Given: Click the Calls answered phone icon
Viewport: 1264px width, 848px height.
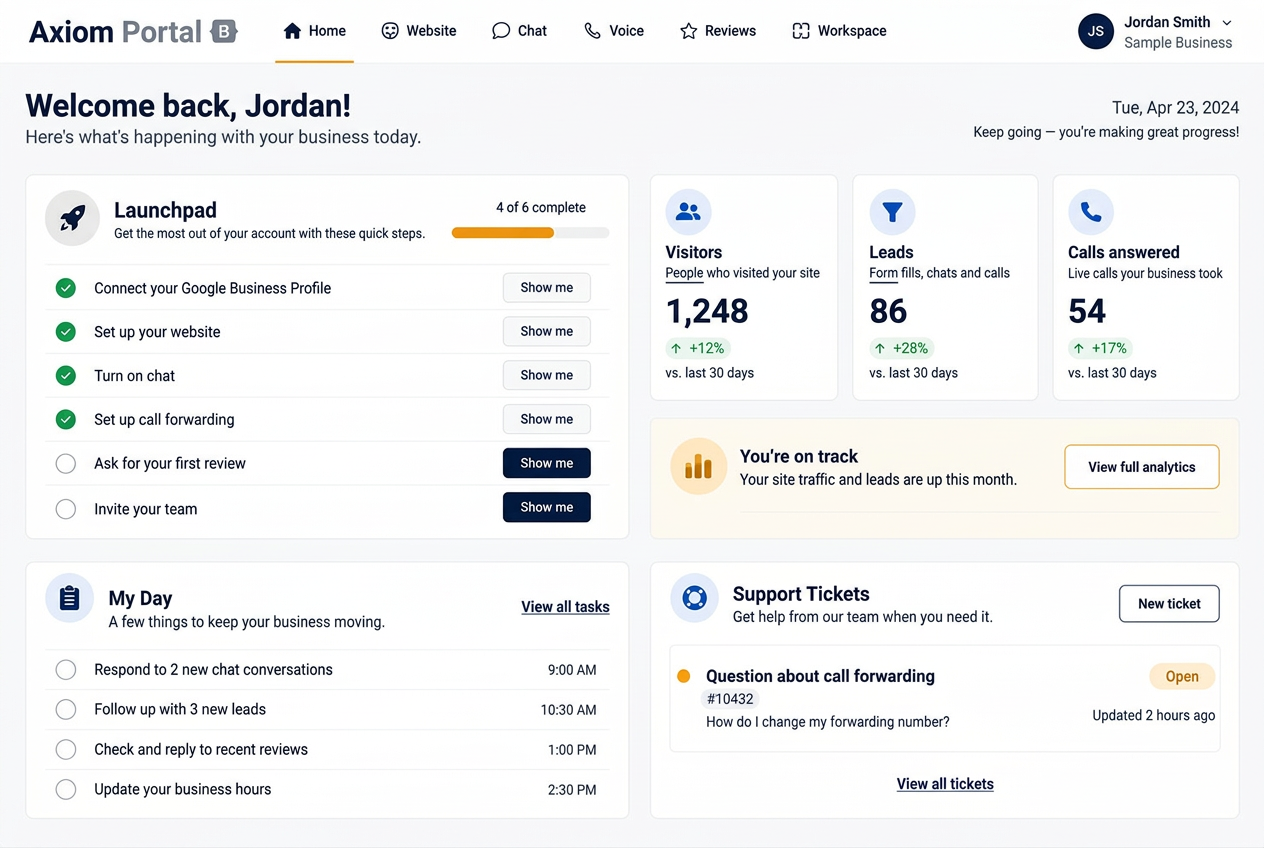Looking at the screenshot, I should (1091, 212).
